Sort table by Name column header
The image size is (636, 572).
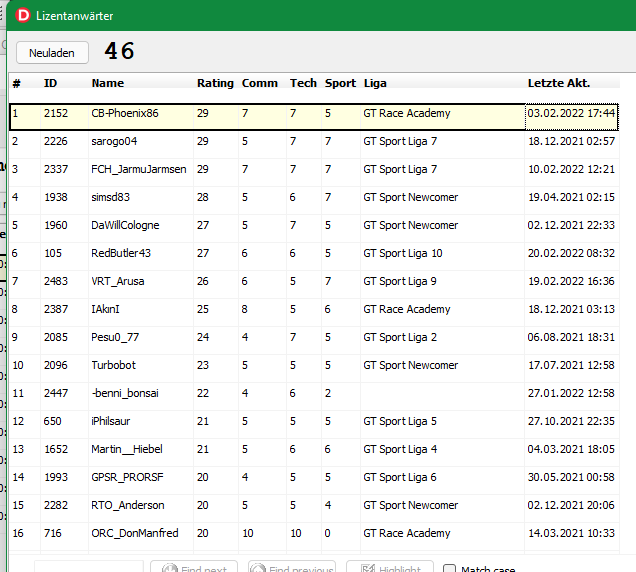click(108, 83)
